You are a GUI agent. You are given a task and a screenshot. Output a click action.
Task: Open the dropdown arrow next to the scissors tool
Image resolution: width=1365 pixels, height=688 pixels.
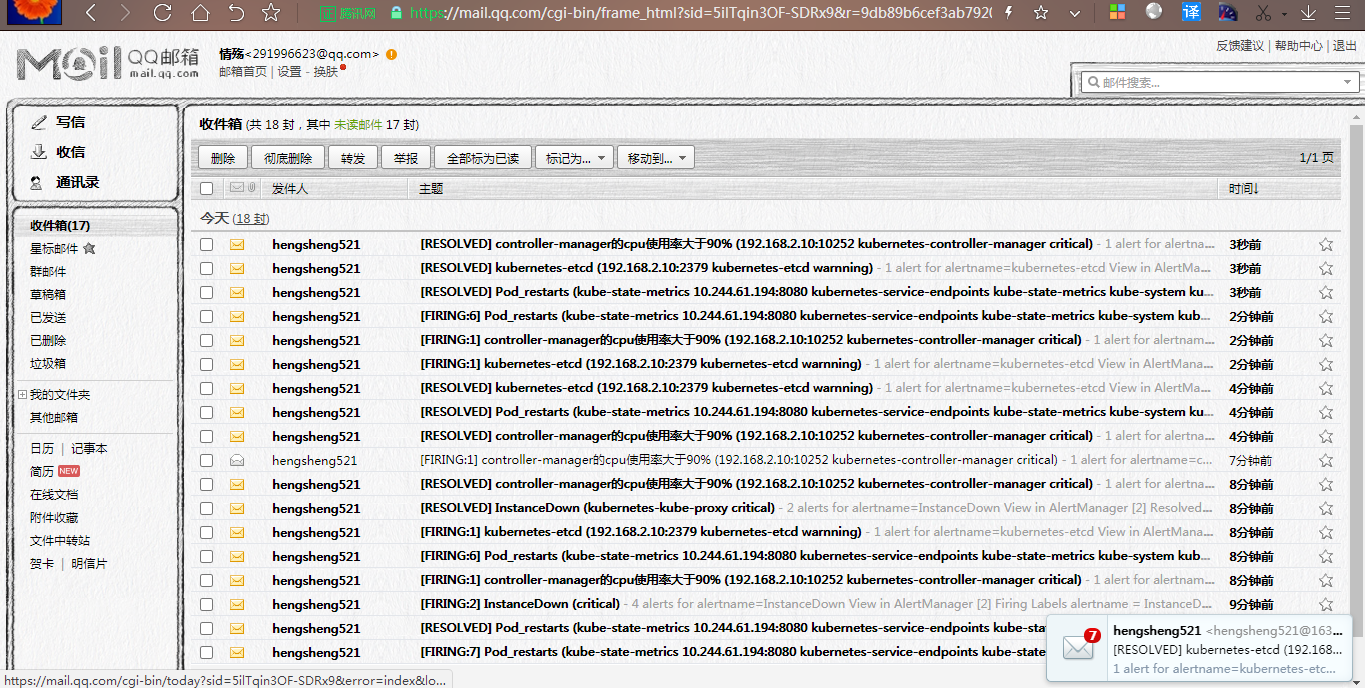(x=1286, y=13)
